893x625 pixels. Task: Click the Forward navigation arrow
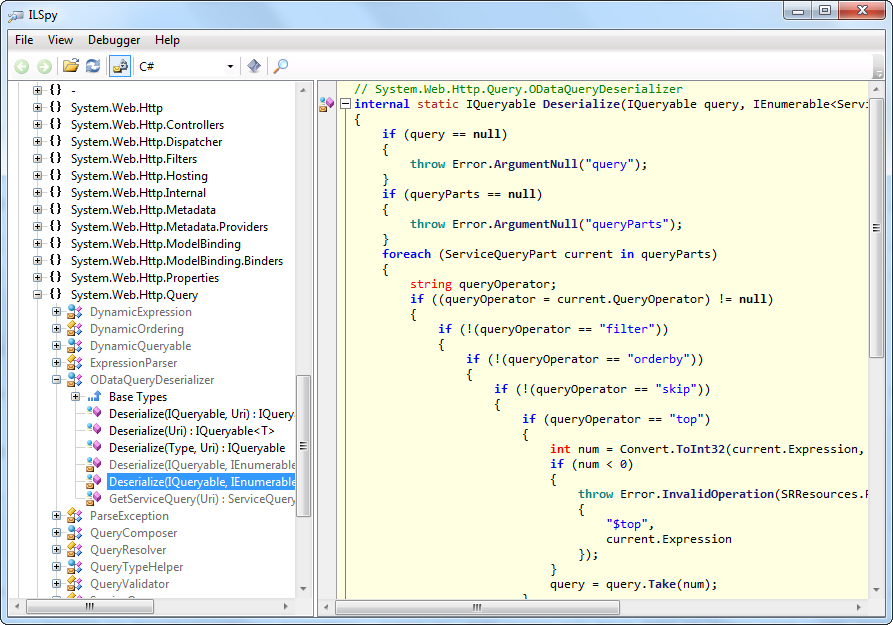pos(44,66)
